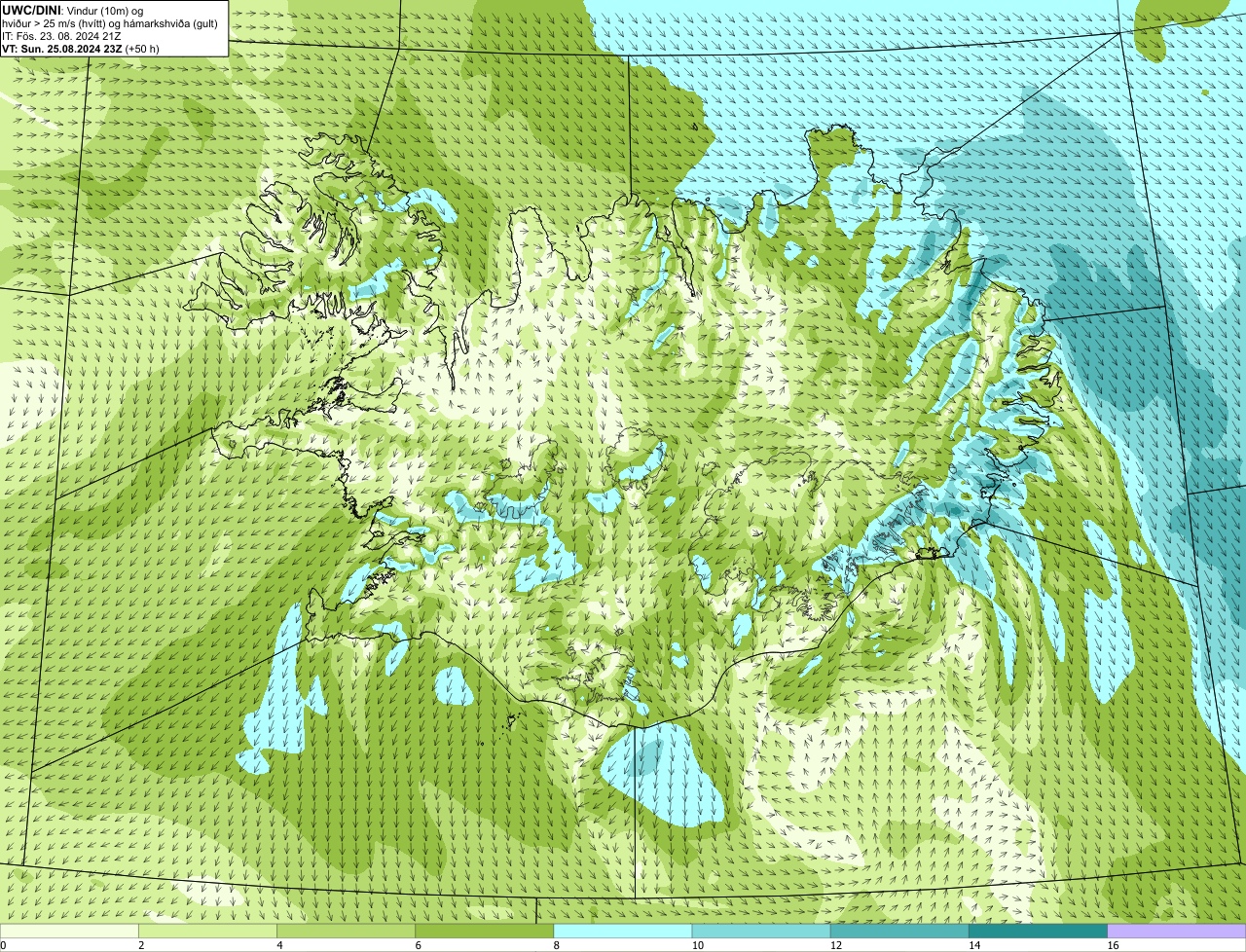Click the legend label "2"
Image resolution: width=1246 pixels, height=952 pixels.
coord(141,945)
